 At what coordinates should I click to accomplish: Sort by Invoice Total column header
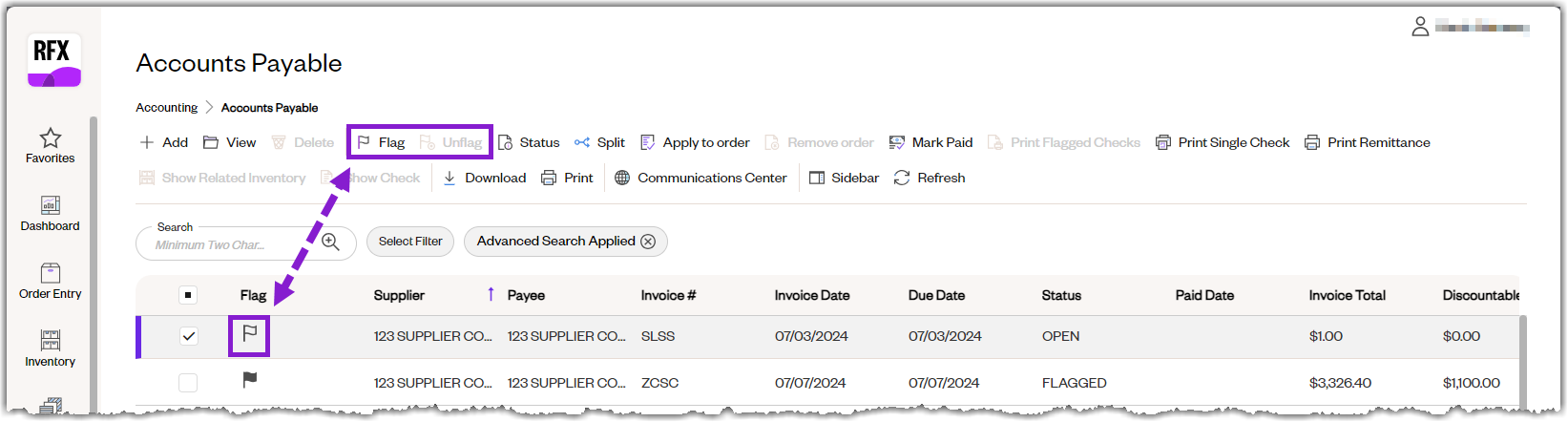click(x=1348, y=296)
